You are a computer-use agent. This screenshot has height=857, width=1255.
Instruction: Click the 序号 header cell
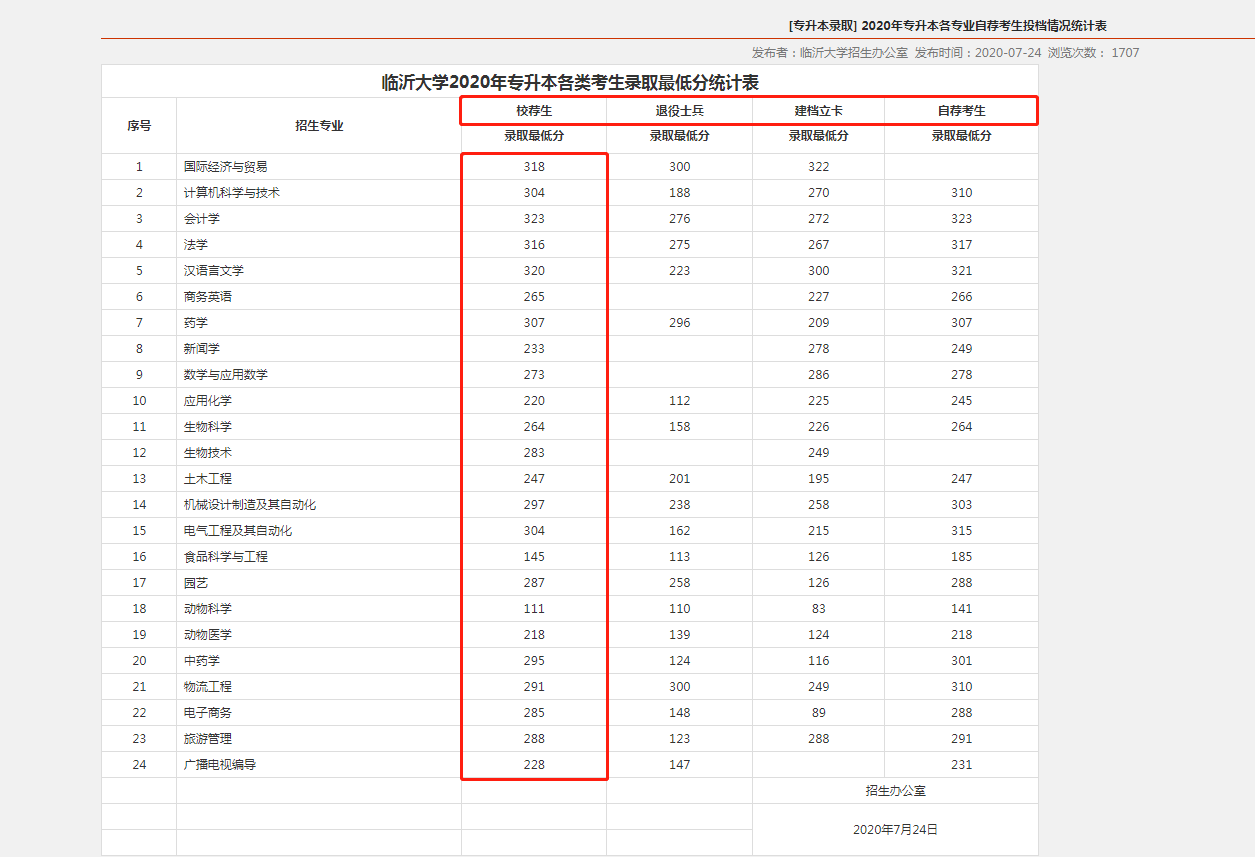point(137,126)
